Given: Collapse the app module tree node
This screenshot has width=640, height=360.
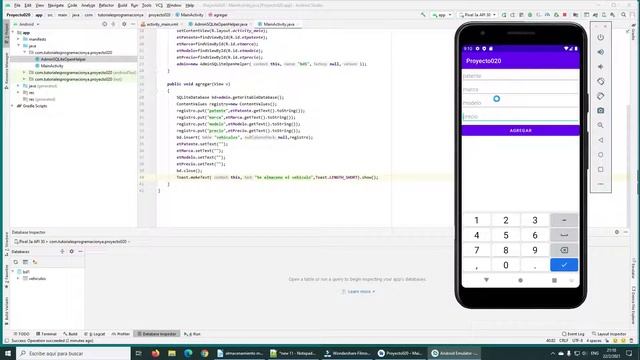Looking at the screenshot, I should pyautogui.click(x=13, y=32).
